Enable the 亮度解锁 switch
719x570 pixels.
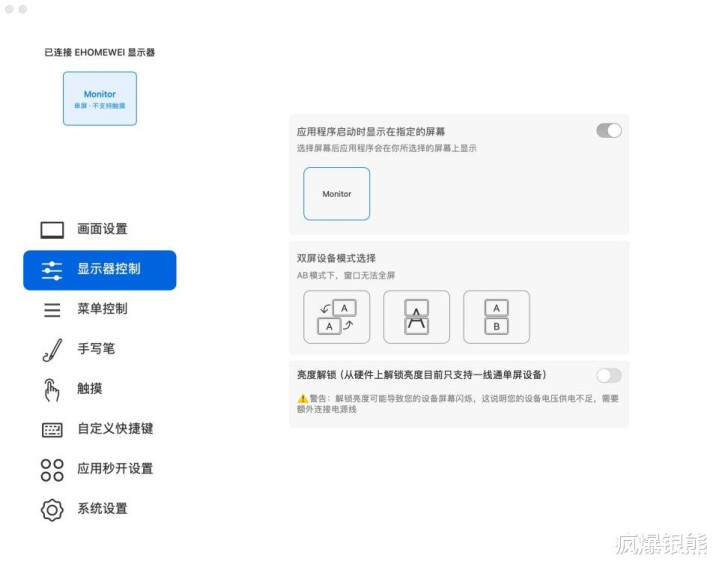(x=609, y=376)
